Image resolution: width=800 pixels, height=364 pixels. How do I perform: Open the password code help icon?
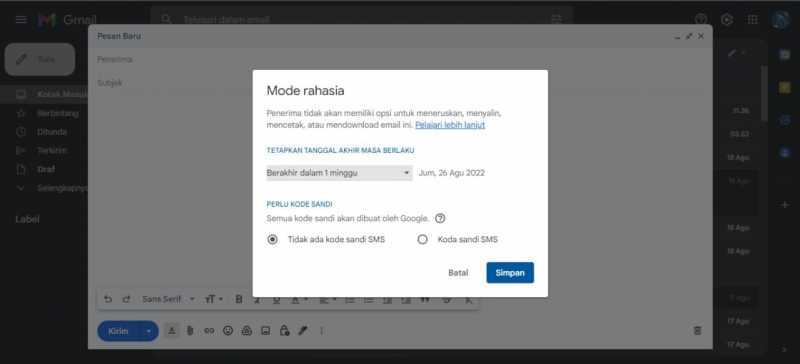[x=440, y=219]
